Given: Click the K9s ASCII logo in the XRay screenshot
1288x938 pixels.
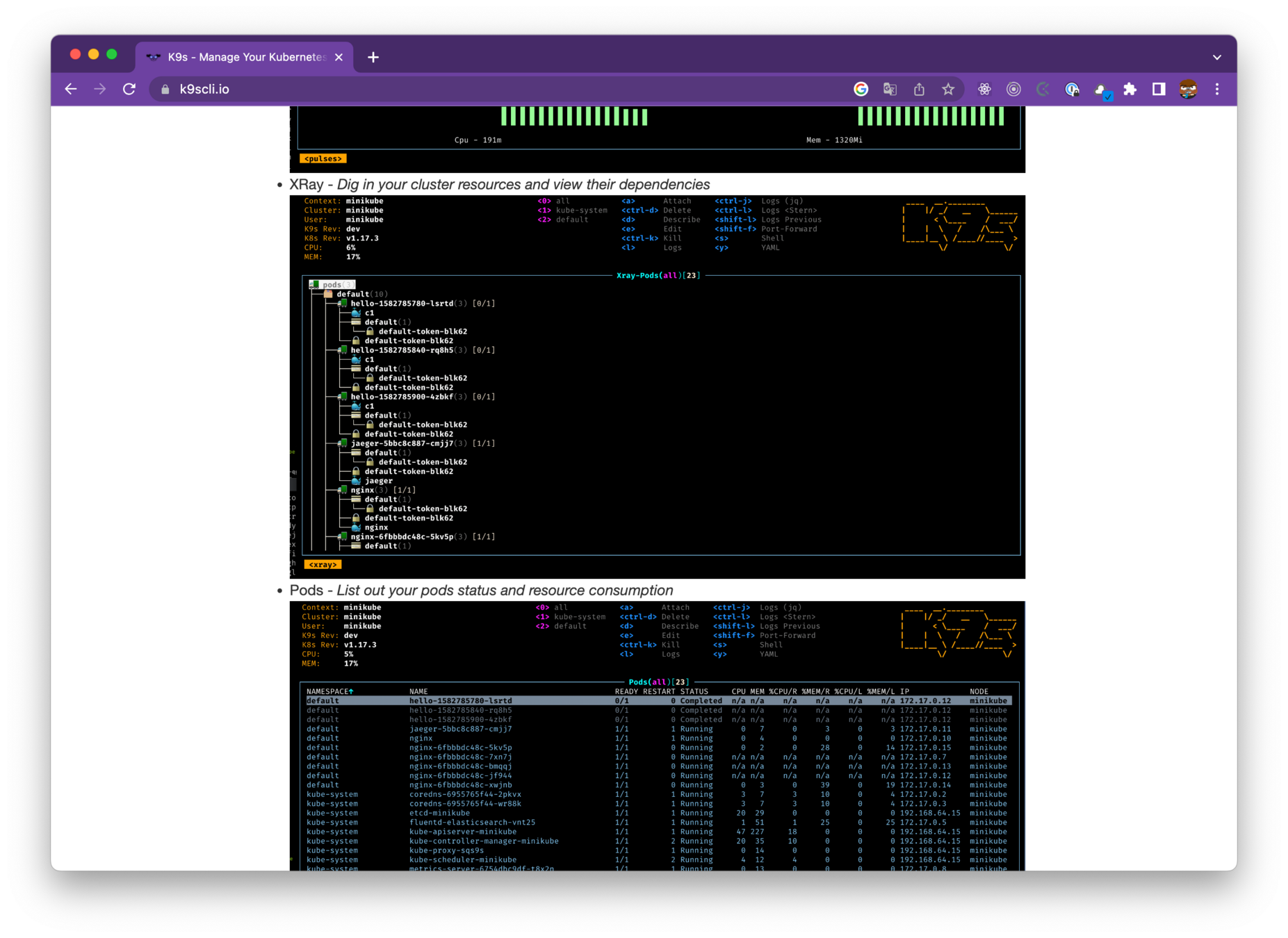Looking at the screenshot, I should 960,227.
